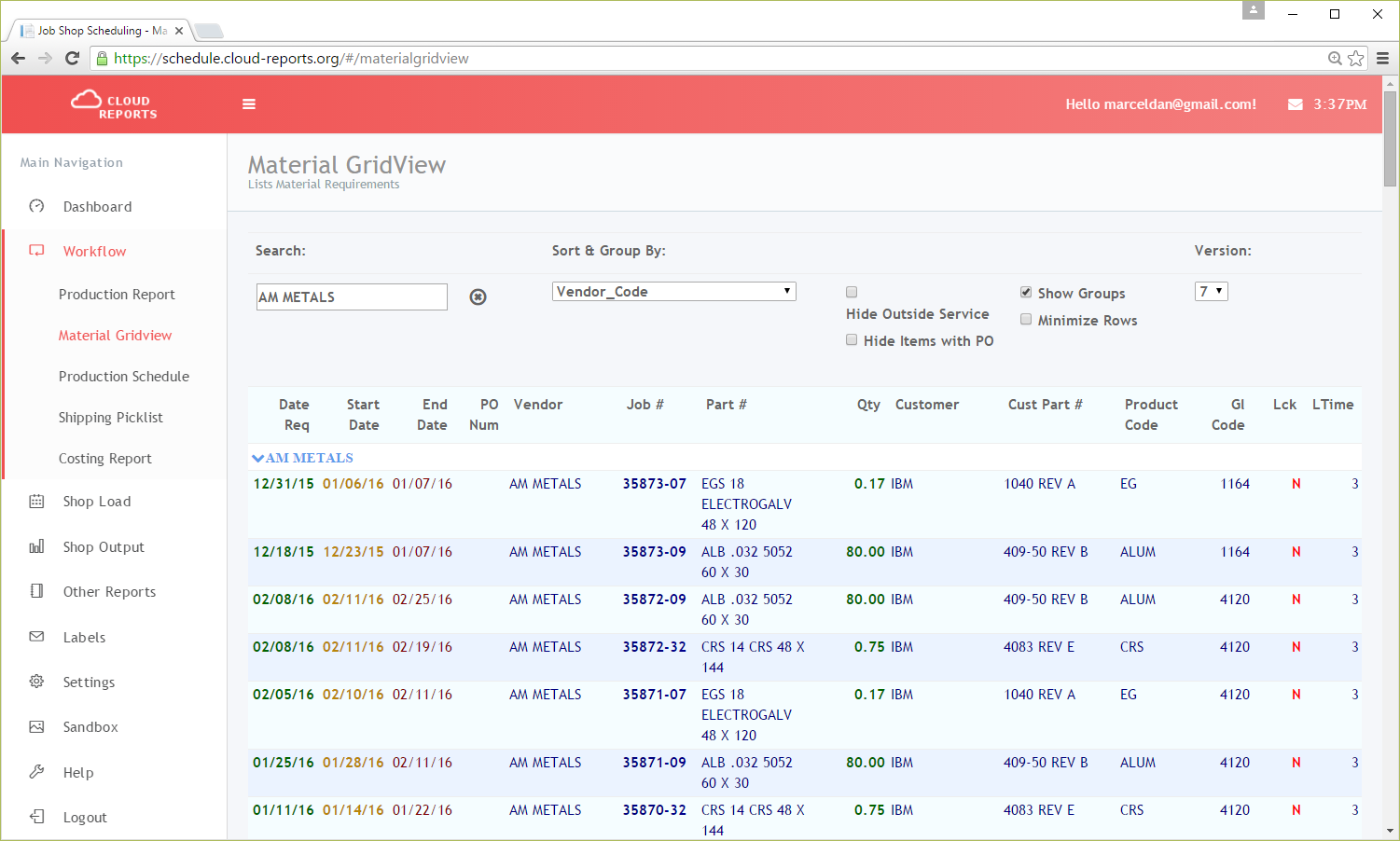1400x841 pixels.
Task: Click the Other Reports book icon
Action: click(x=36, y=591)
